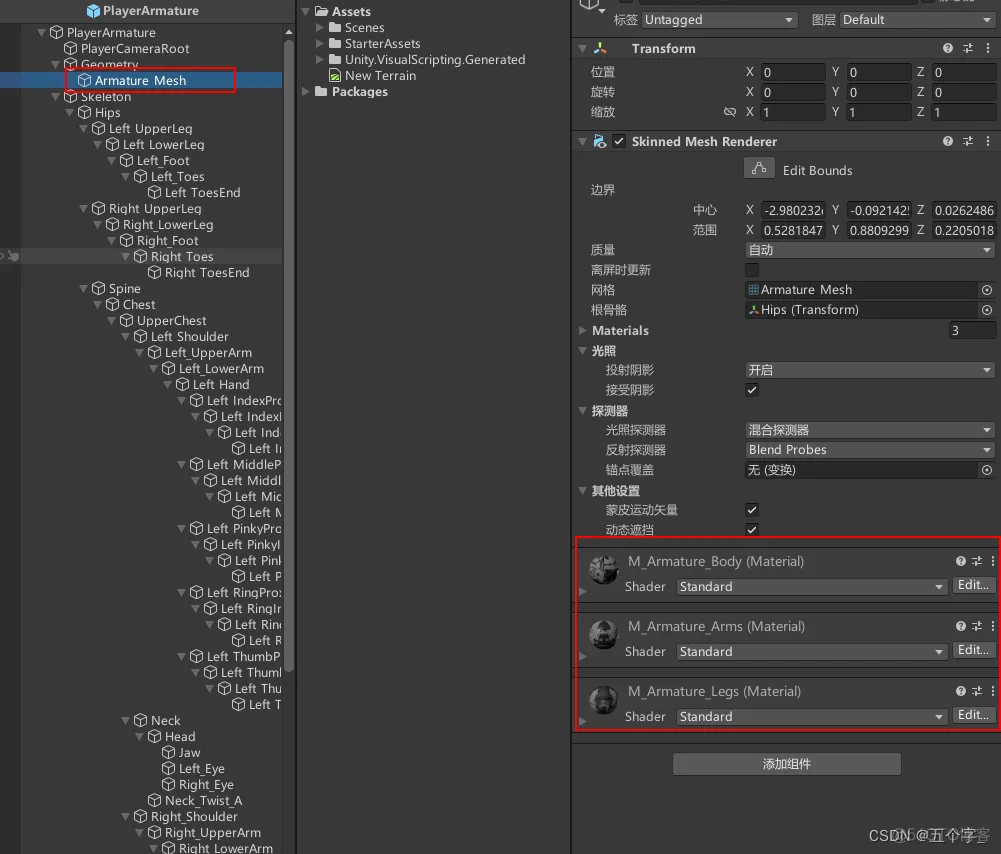Open the quality dropdown set to 自动

(x=869, y=250)
